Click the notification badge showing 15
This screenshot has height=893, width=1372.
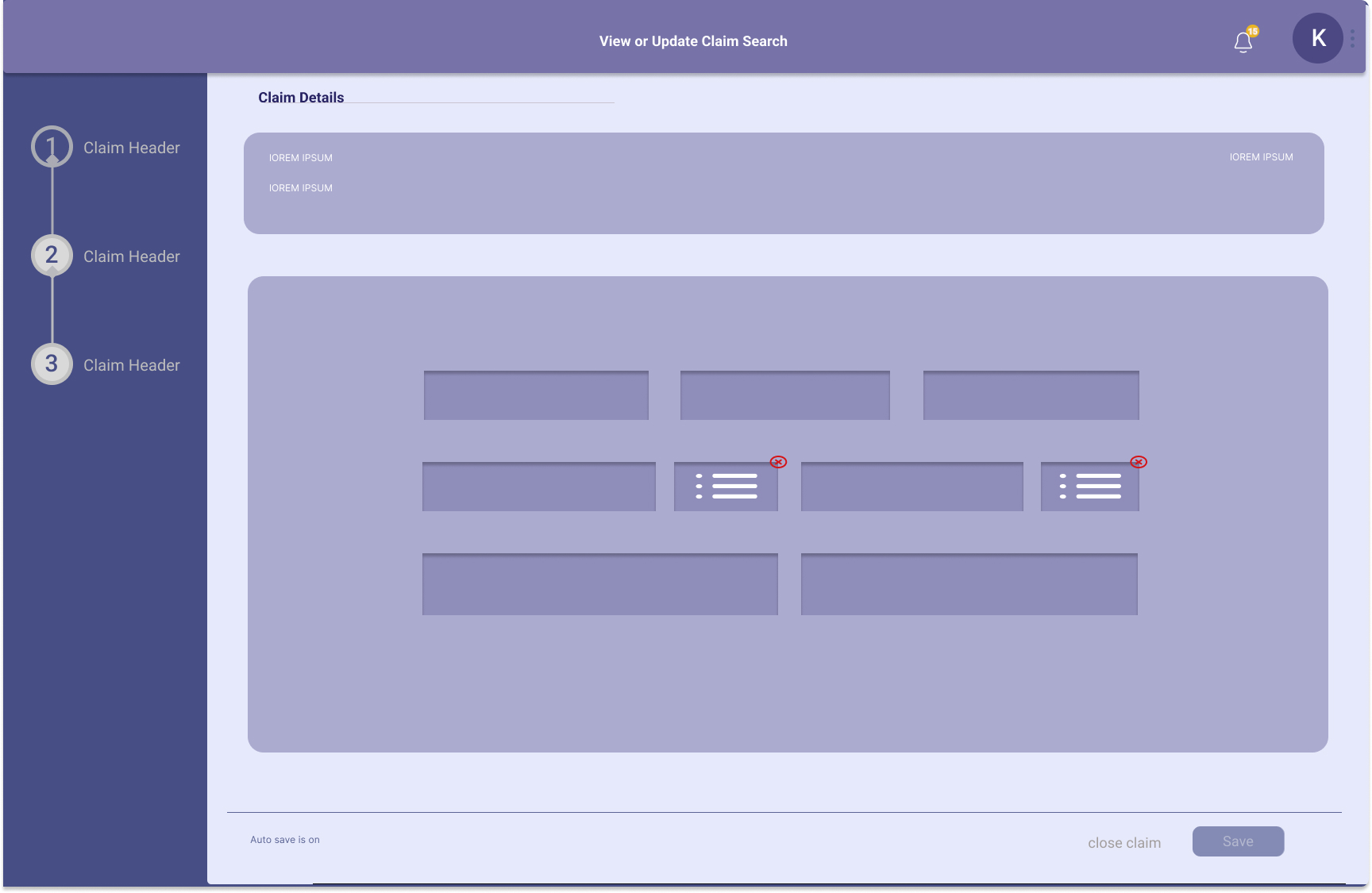point(1253,32)
